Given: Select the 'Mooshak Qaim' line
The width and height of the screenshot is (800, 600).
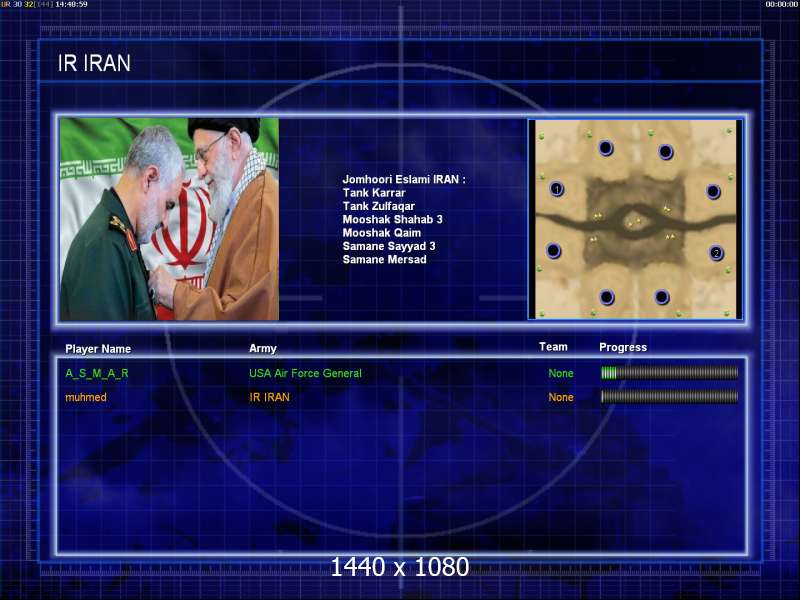Looking at the screenshot, I should [382, 233].
